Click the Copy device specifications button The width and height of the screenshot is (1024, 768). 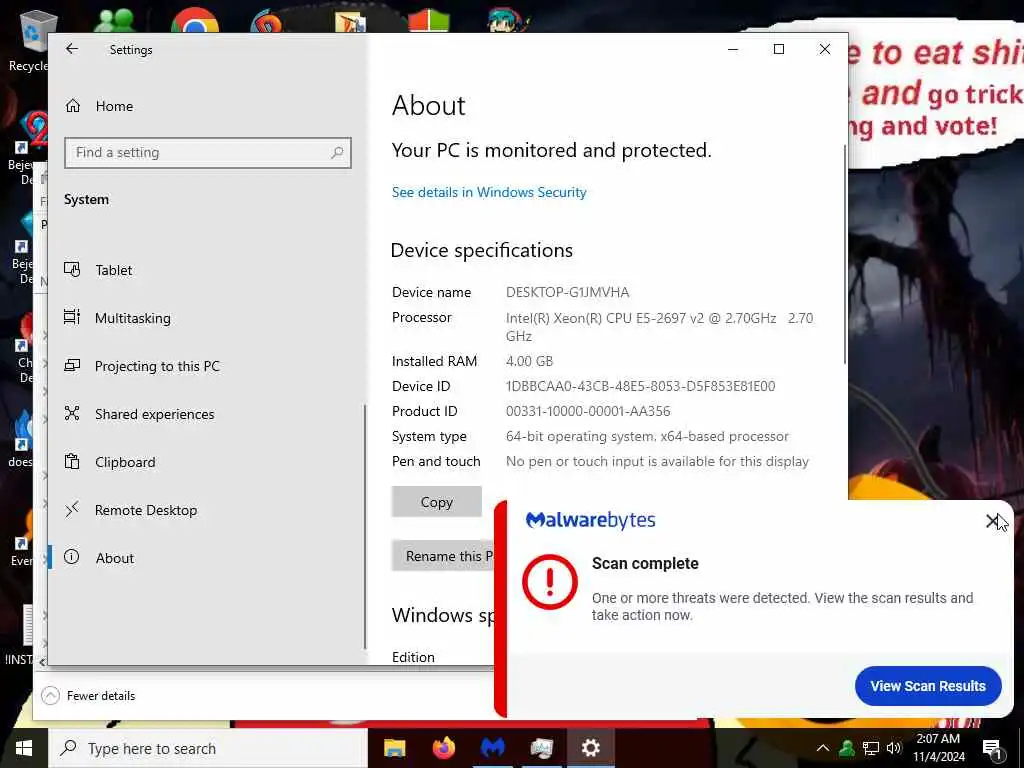click(437, 502)
